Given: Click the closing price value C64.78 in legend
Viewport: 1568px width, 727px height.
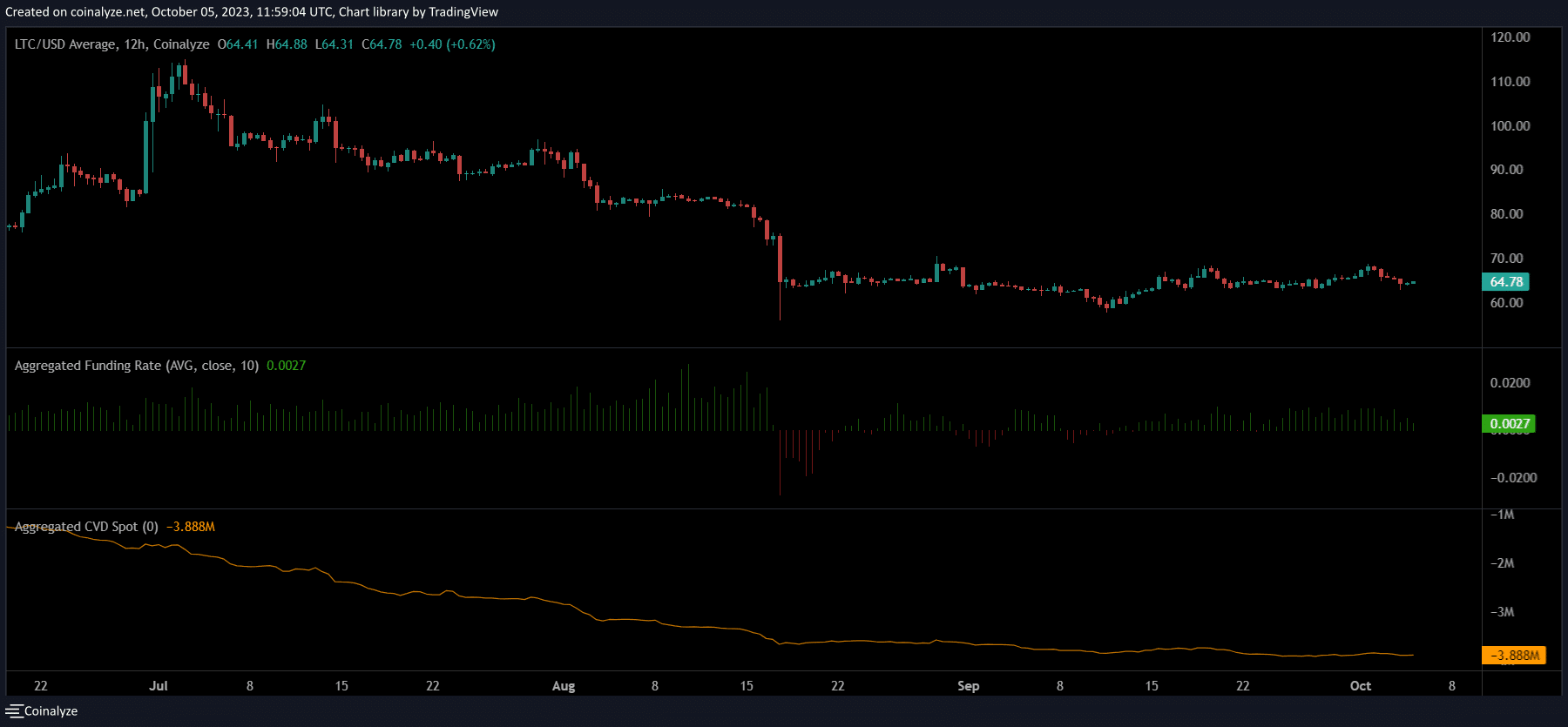Looking at the screenshot, I should pos(382,44).
